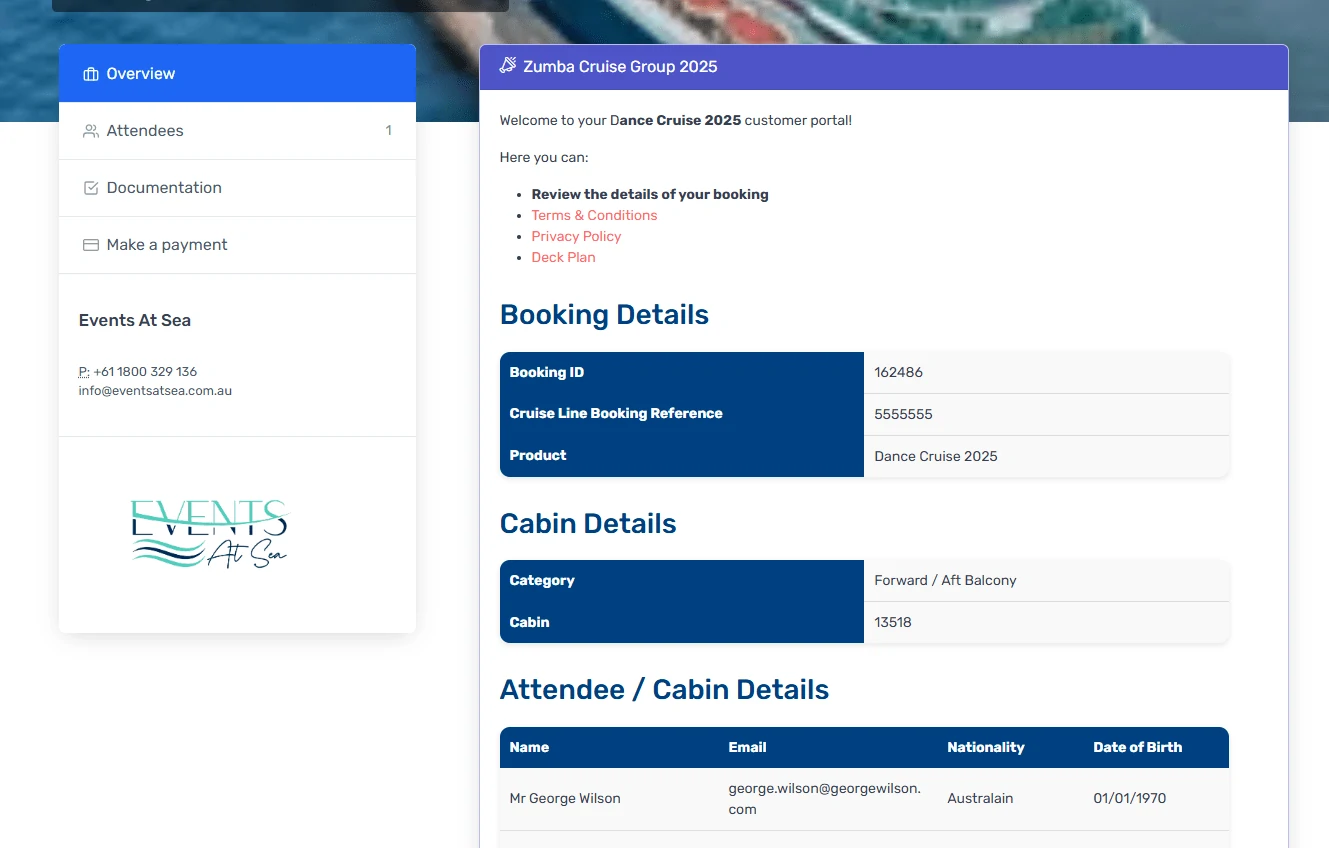This screenshot has width=1329, height=848.
Task: Click the Attendees people icon
Action: (x=91, y=131)
